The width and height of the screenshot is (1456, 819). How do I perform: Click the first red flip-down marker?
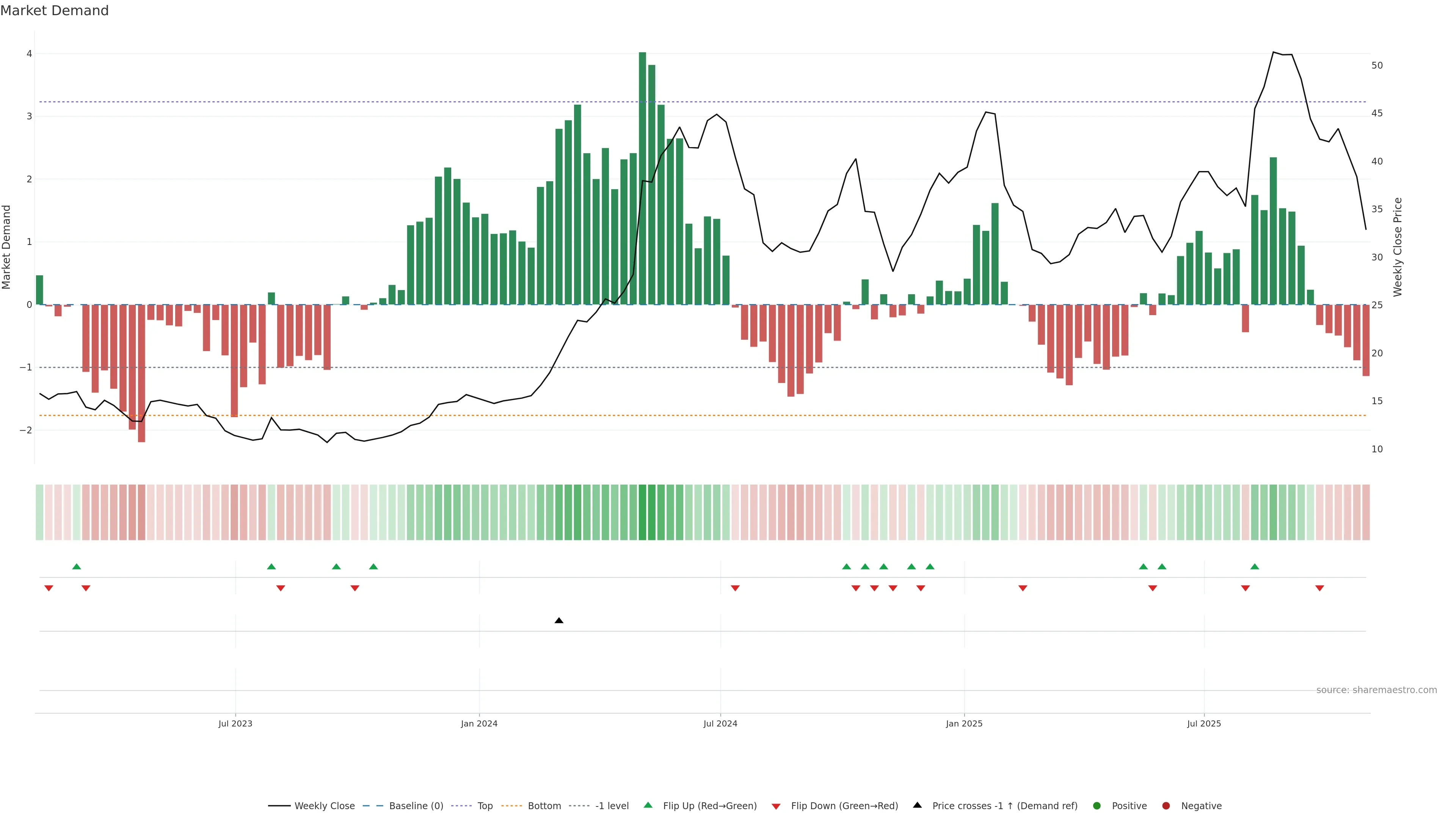49,588
